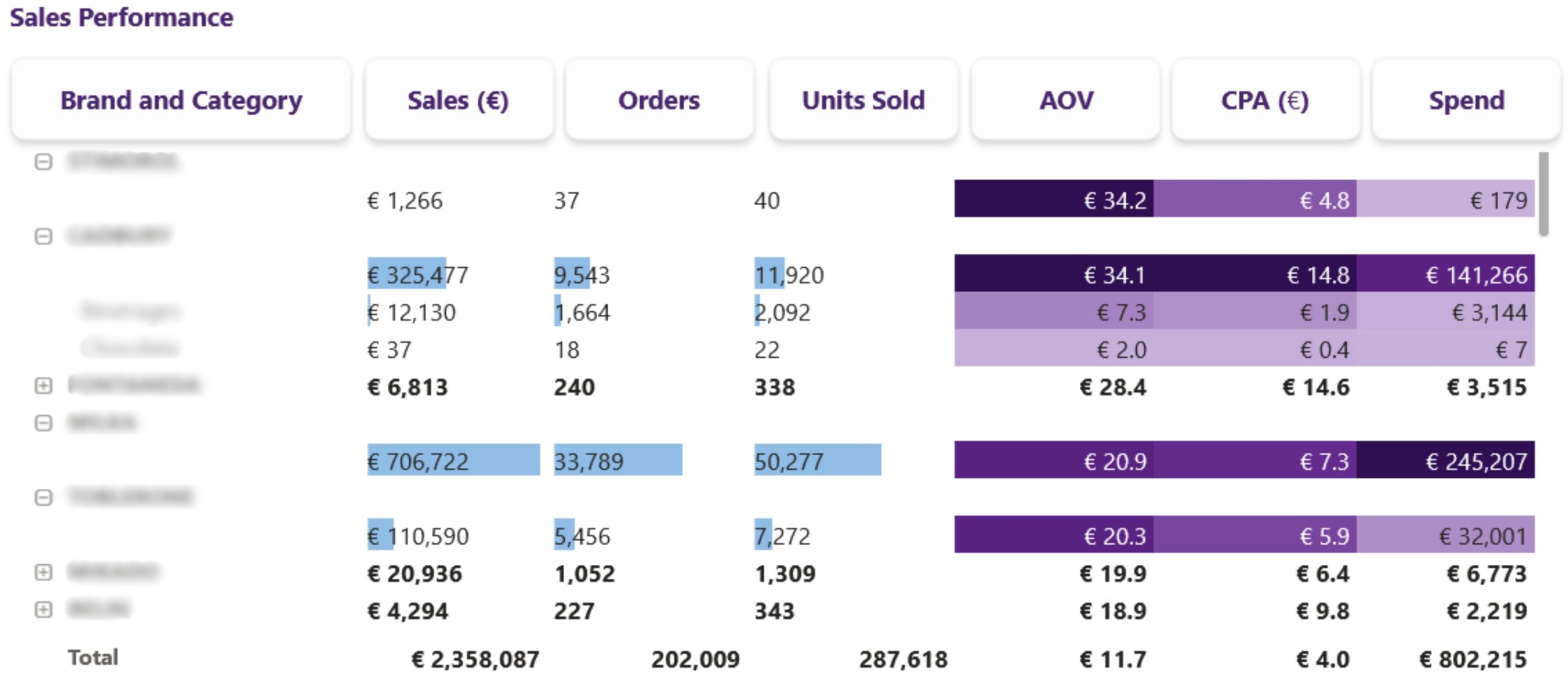Screen dimensions: 1568x680
Task: Expand the brand row with sales € 6,813
Action: pyautogui.click(x=43, y=385)
